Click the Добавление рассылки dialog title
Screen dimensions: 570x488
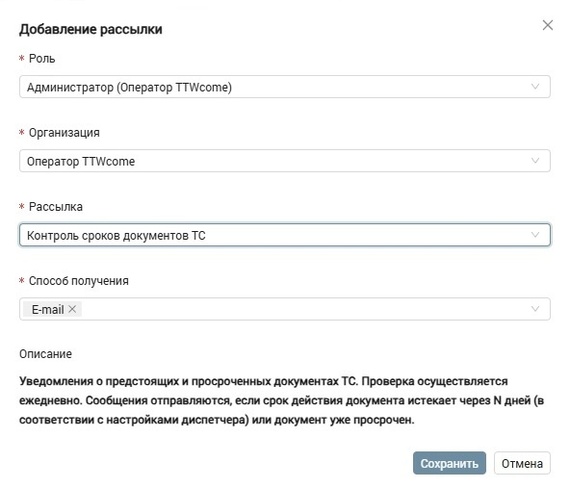click(x=91, y=29)
